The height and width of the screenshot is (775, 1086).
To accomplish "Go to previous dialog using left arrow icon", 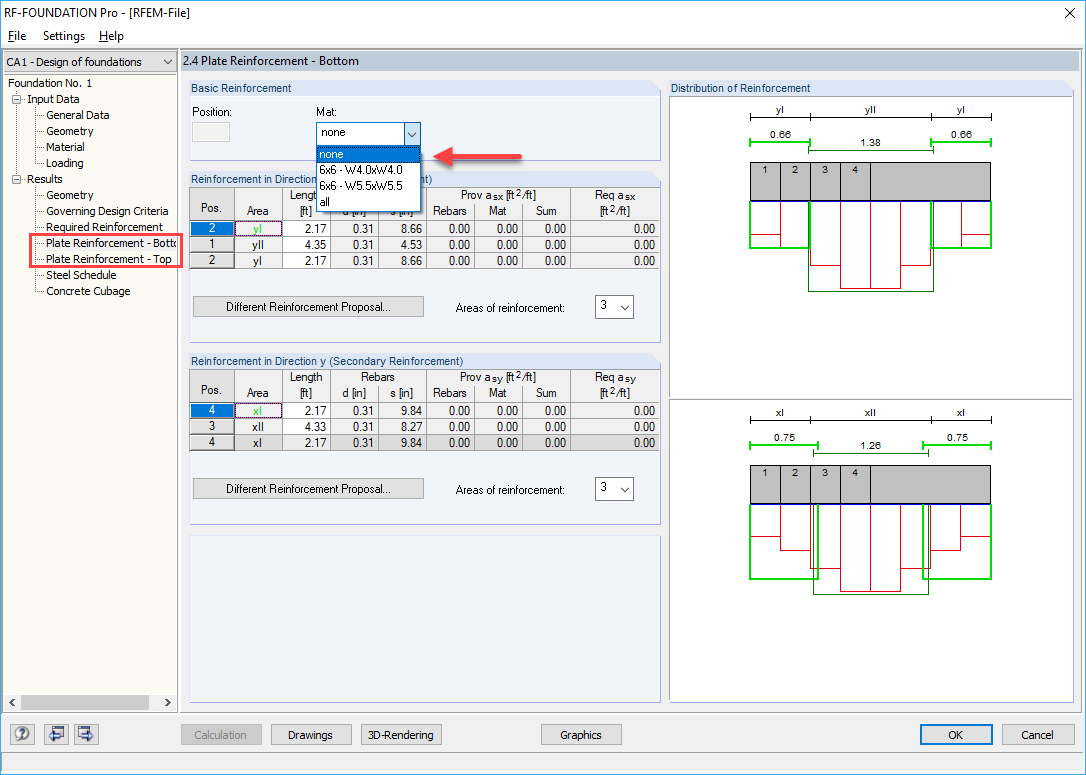I will click(56, 734).
